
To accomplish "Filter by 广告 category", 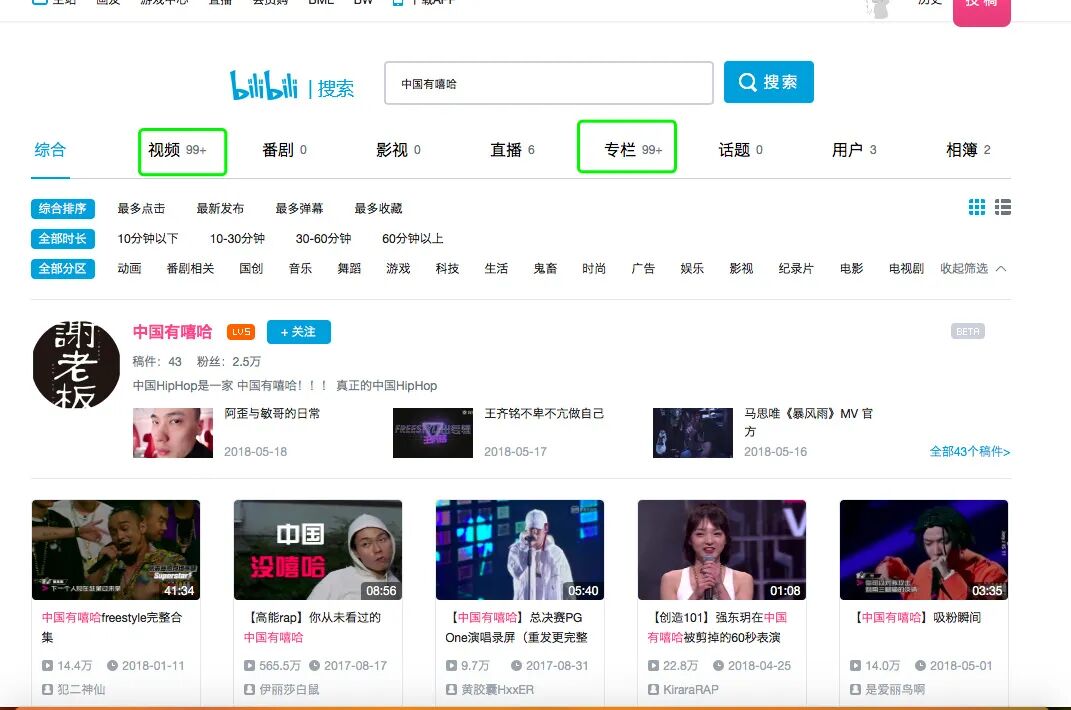I will pos(643,269).
